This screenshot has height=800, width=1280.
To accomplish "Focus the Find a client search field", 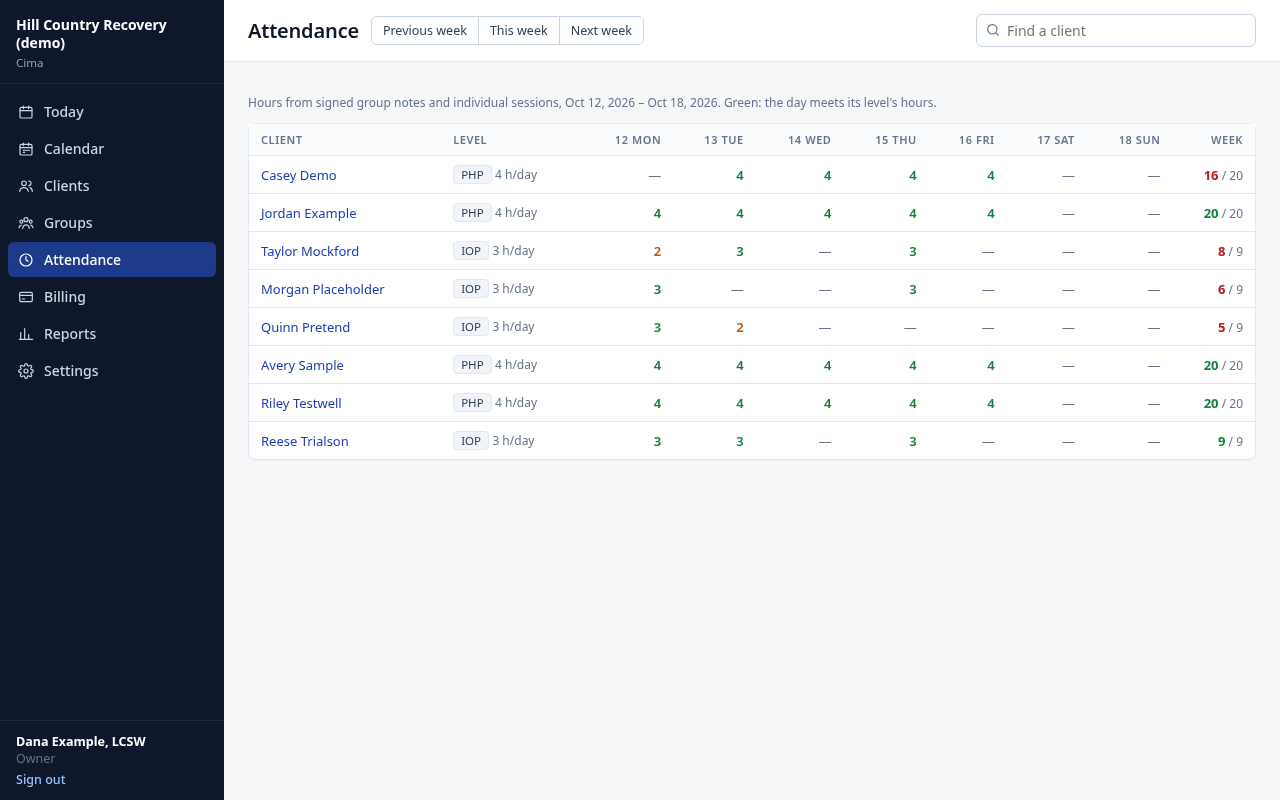I will coord(1116,30).
